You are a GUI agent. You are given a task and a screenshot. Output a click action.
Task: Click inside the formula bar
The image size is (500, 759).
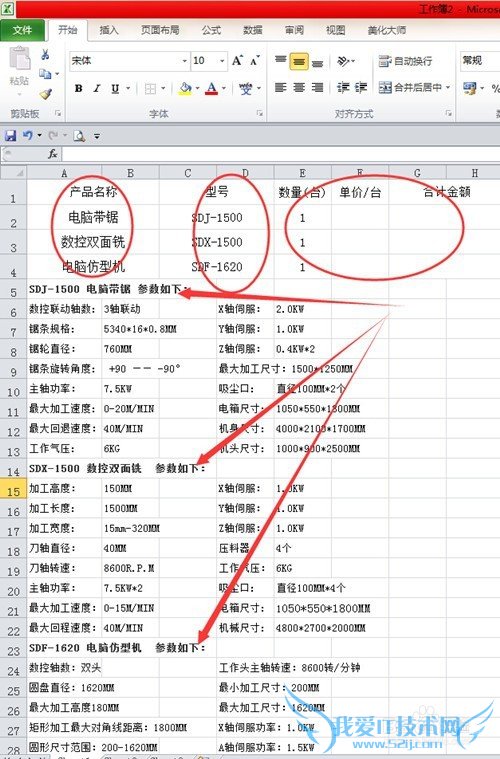(x=281, y=154)
